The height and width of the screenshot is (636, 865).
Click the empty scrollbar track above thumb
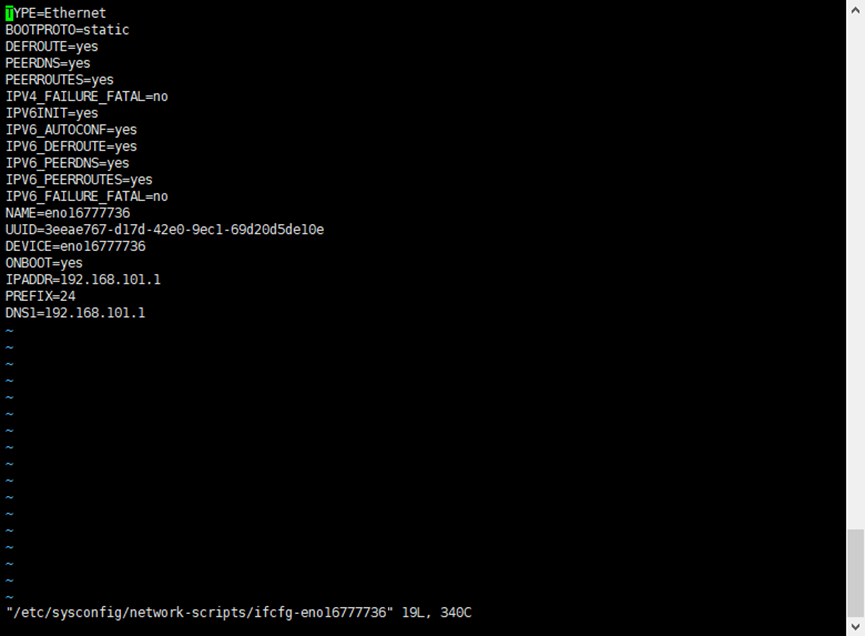[856, 273]
